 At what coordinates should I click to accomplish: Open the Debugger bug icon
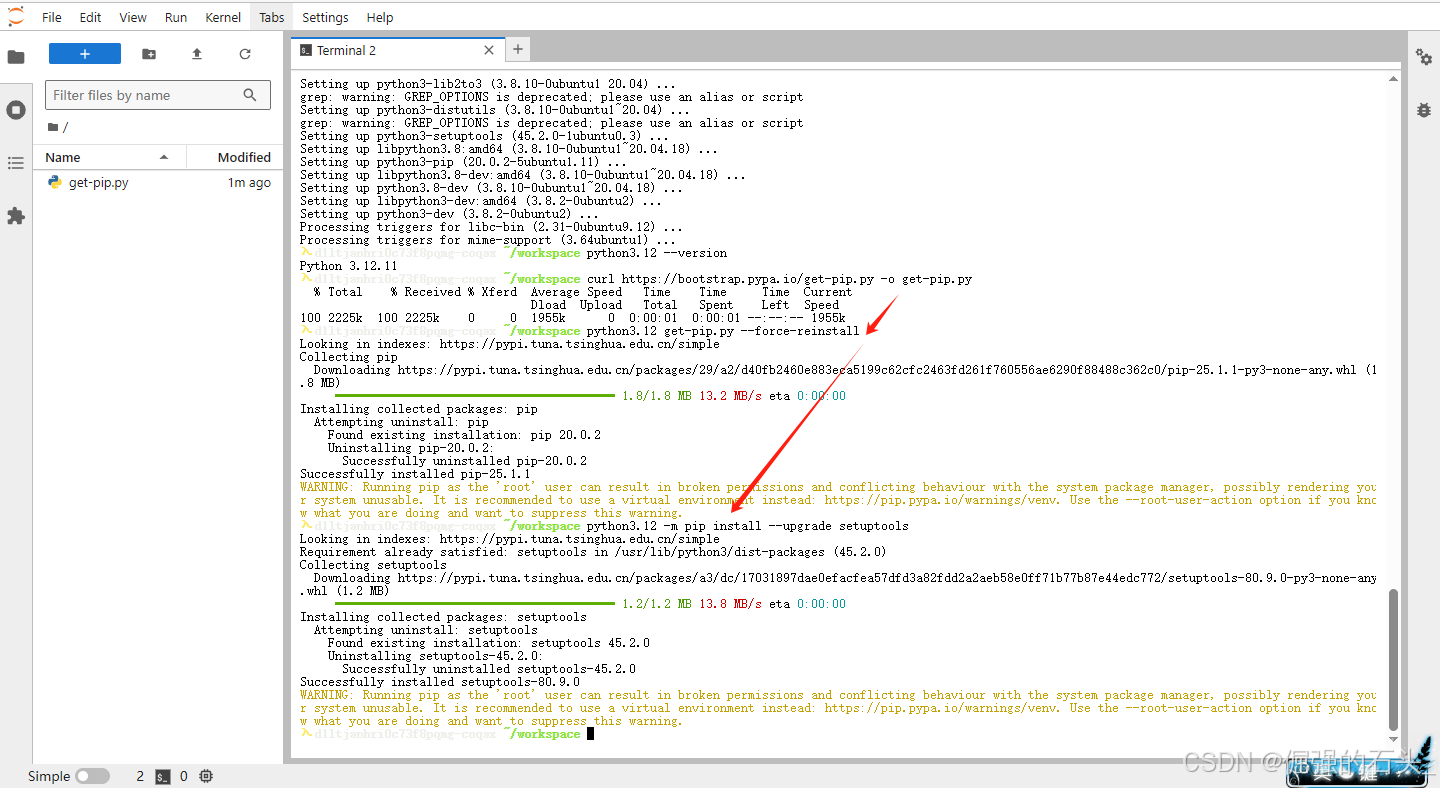1424,110
